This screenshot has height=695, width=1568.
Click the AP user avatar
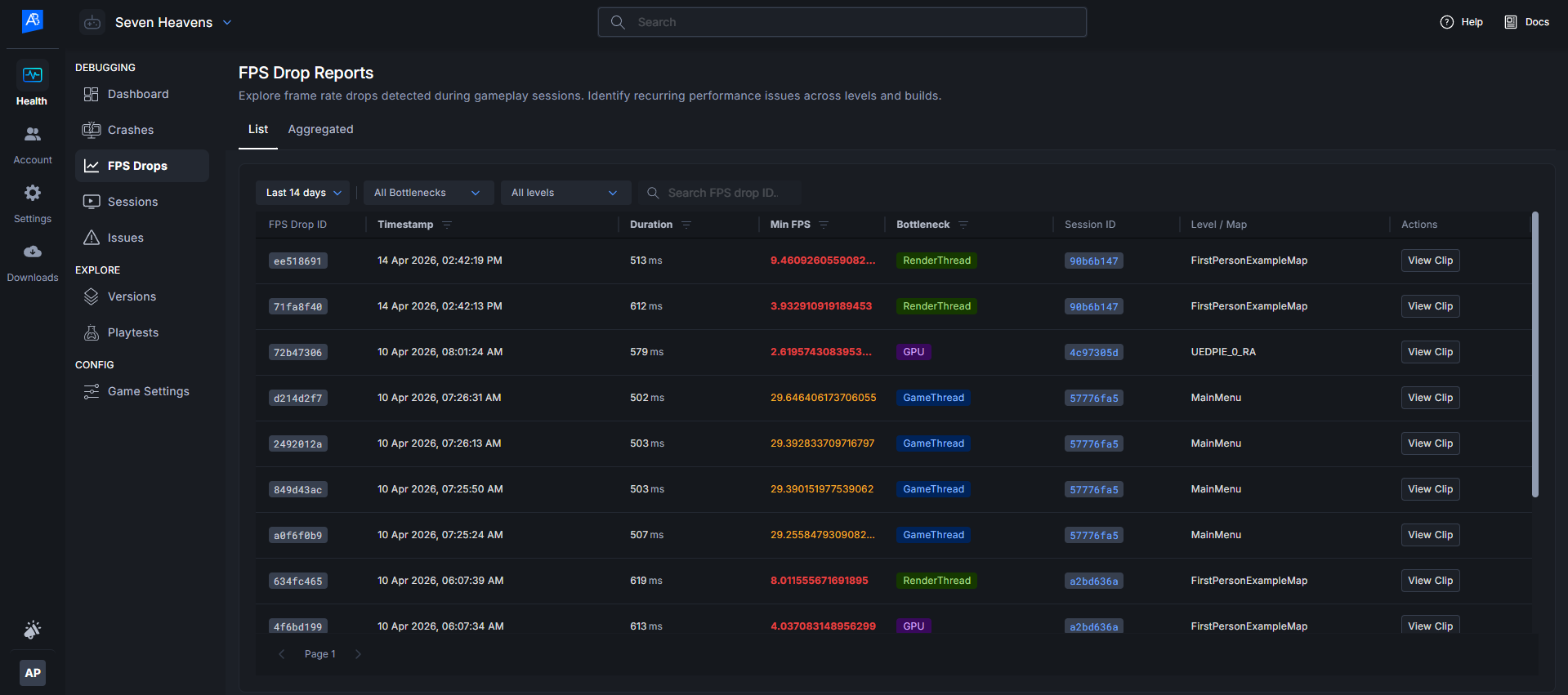click(x=32, y=673)
